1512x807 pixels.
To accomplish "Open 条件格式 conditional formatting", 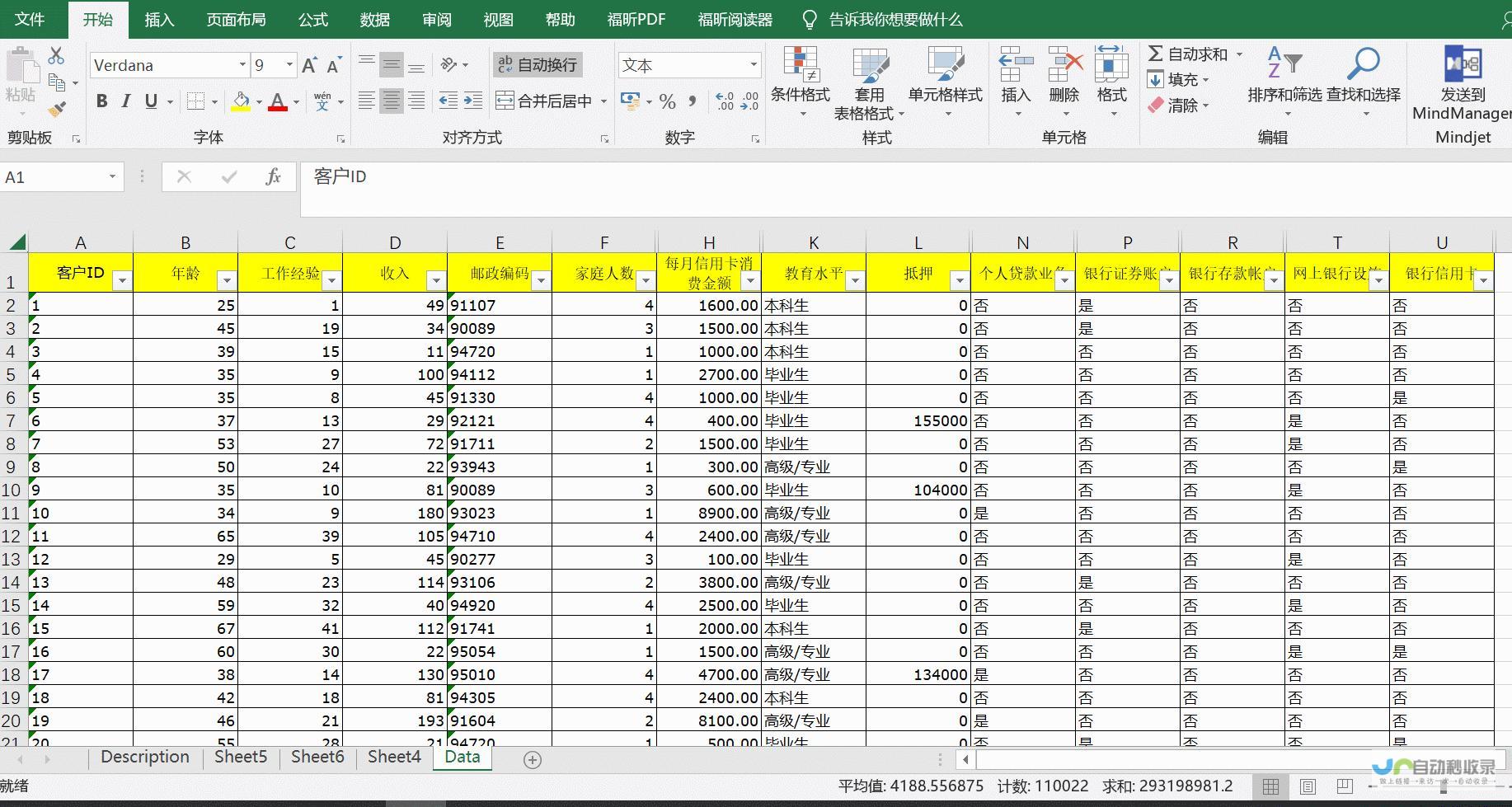I will (800, 80).
